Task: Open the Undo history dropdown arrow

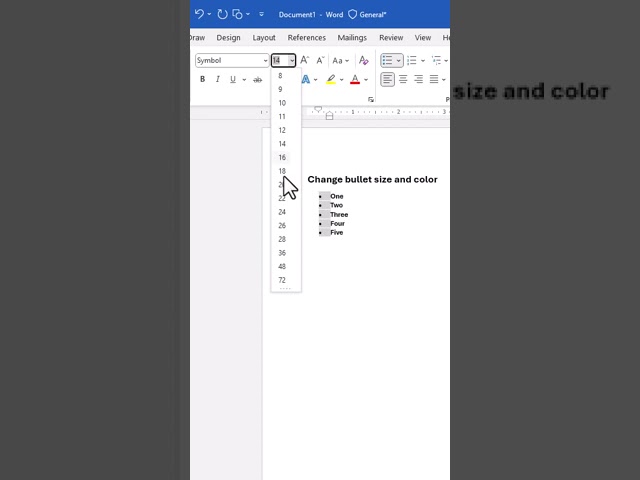Action: 209,14
